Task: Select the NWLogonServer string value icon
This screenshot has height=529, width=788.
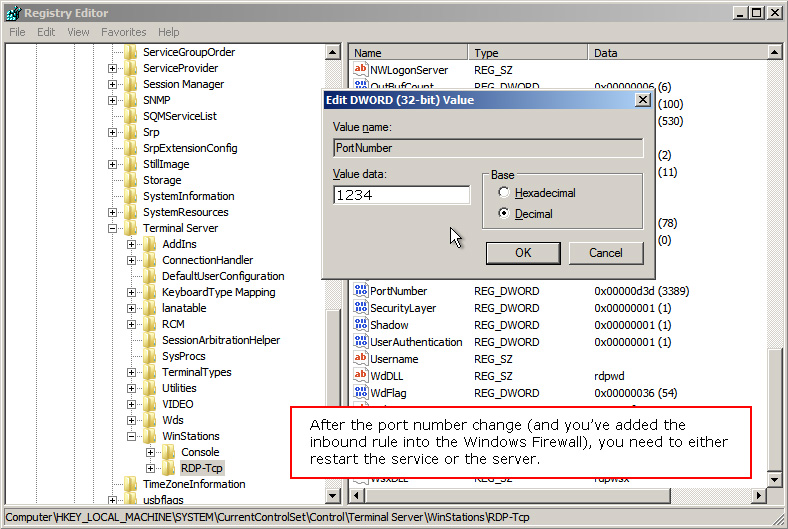Action: [360, 69]
